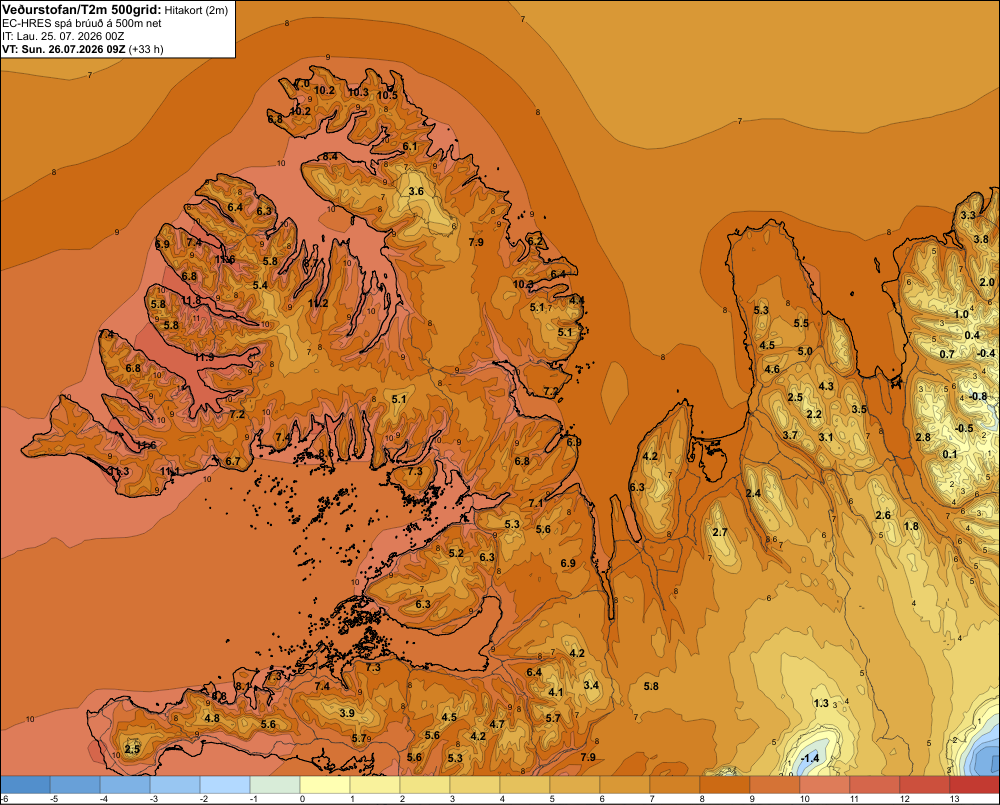
Task: Select the 2.7 temperature label
Action: (x=720, y=533)
